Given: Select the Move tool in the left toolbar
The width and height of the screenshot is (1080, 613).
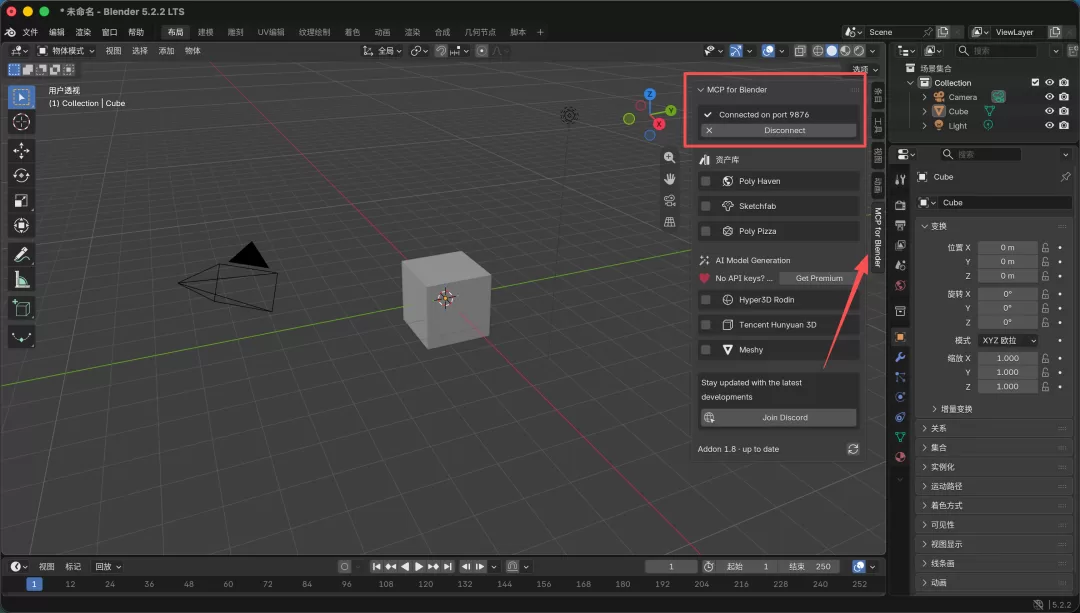Looking at the screenshot, I should tap(21, 150).
